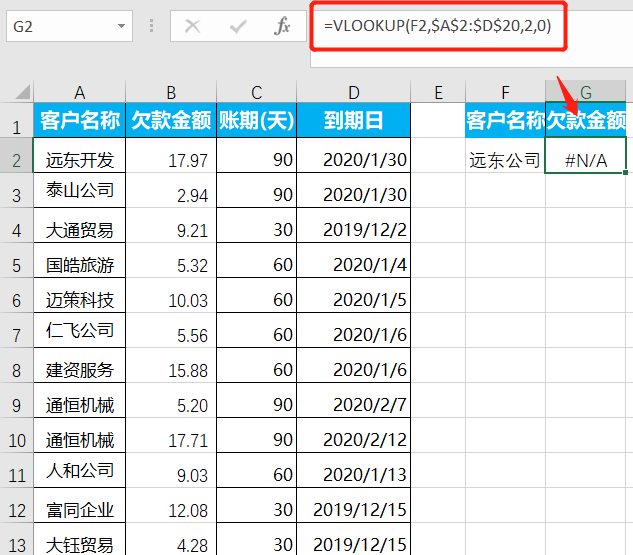Select 账期 cell 30 in row 4
This screenshot has height=555, width=633.
[257, 225]
